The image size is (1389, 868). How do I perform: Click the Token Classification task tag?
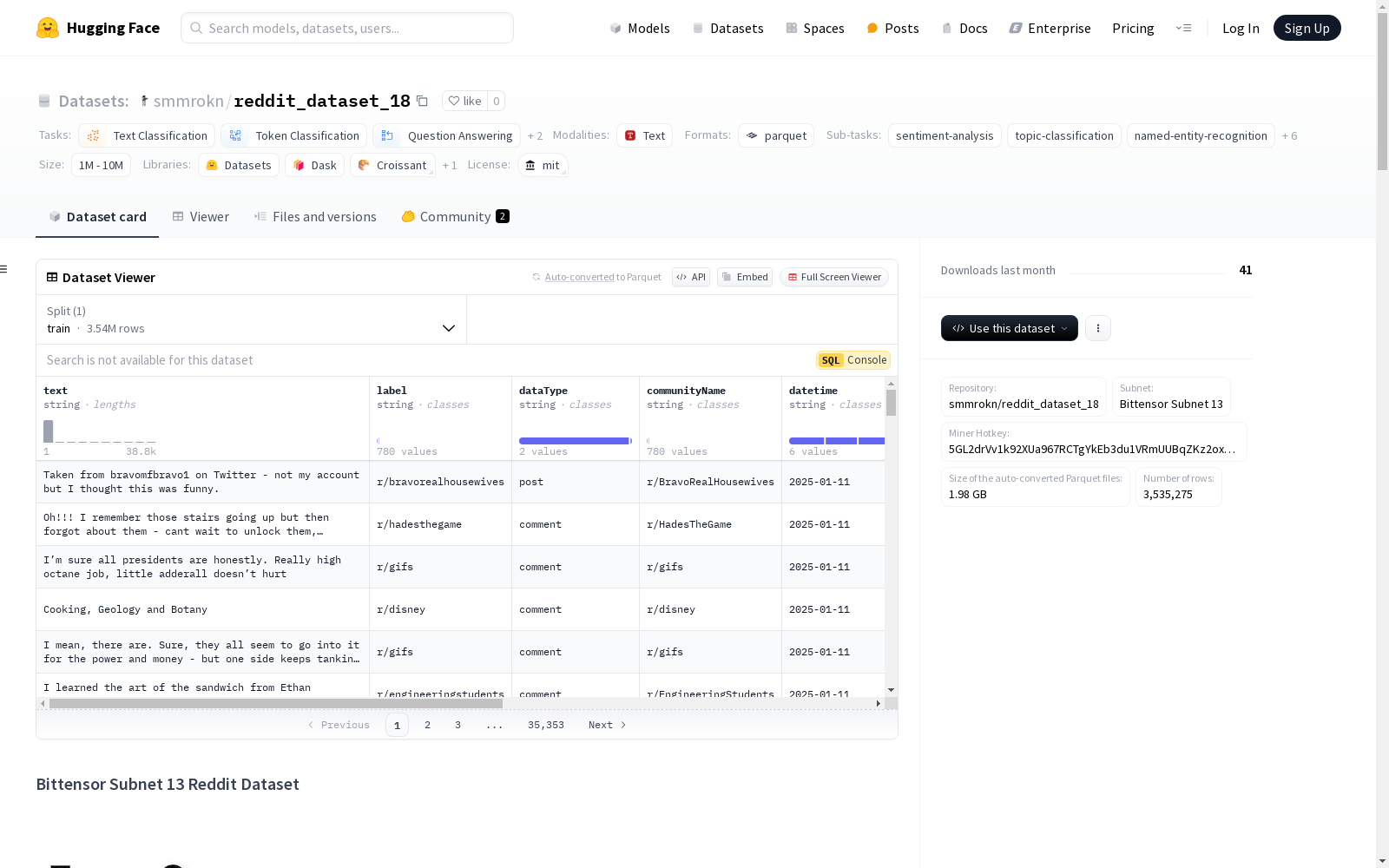point(293,135)
